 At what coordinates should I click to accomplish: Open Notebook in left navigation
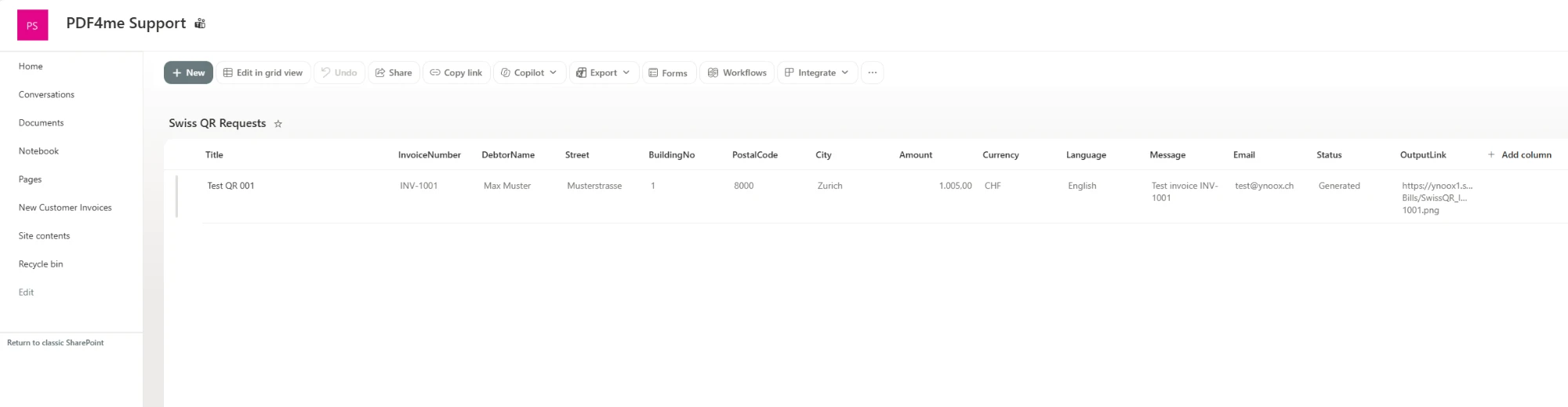[x=38, y=151]
